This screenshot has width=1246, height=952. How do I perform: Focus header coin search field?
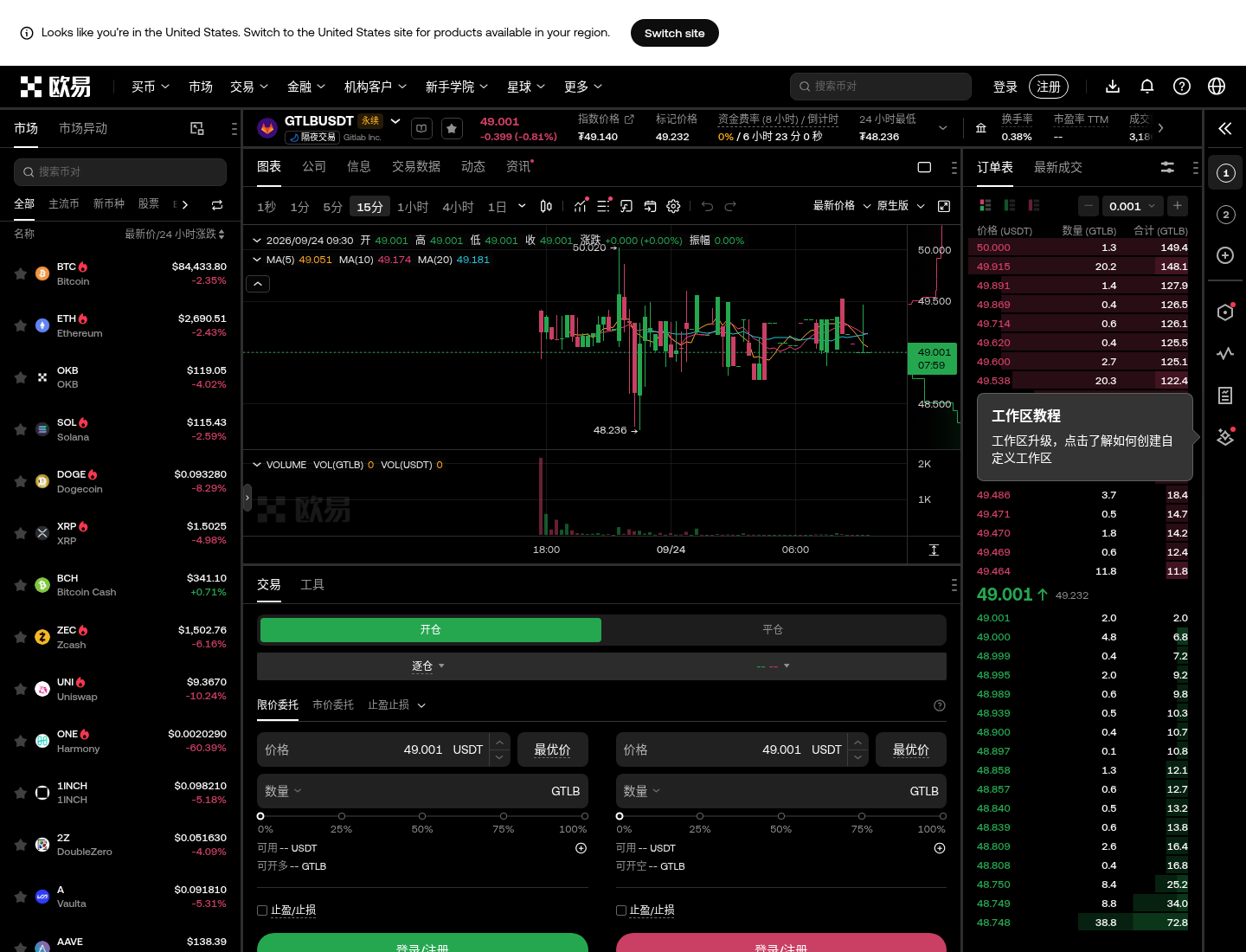pyautogui.click(x=881, y=87)
